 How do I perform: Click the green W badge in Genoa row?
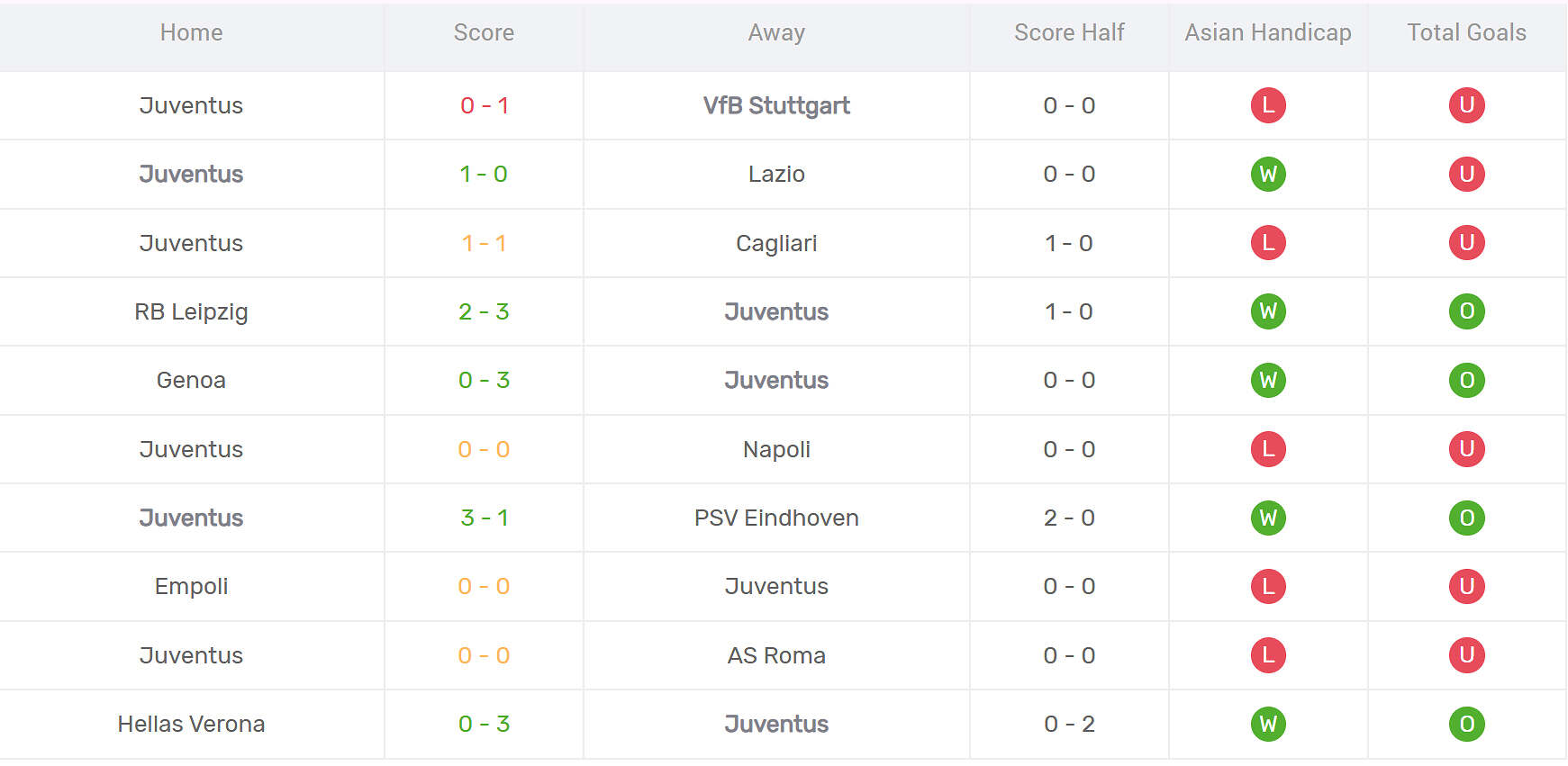1268,380
